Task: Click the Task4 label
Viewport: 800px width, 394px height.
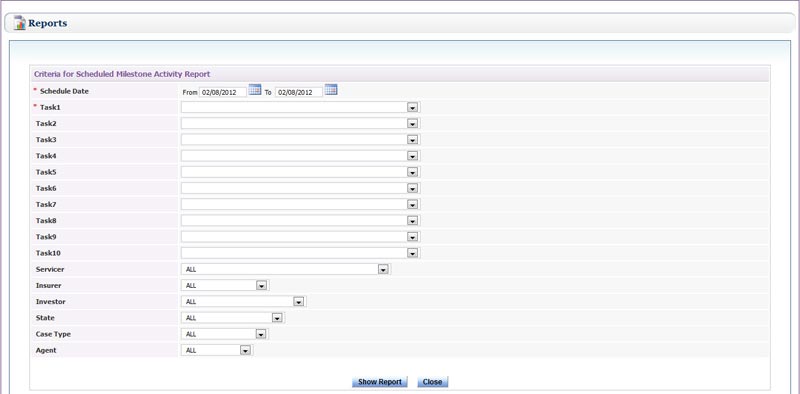Action: [x=46, y=156]
